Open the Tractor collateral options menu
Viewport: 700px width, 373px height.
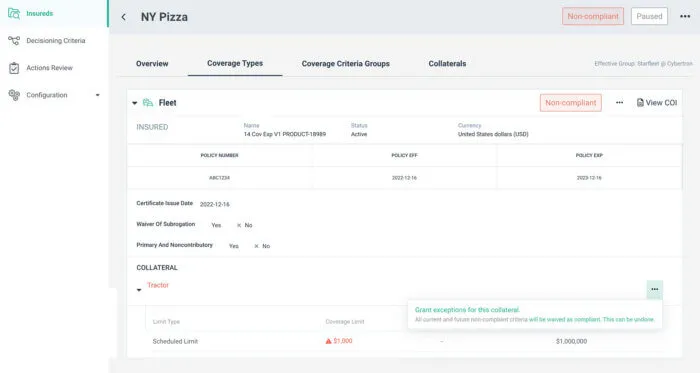[x=654, y=289]
